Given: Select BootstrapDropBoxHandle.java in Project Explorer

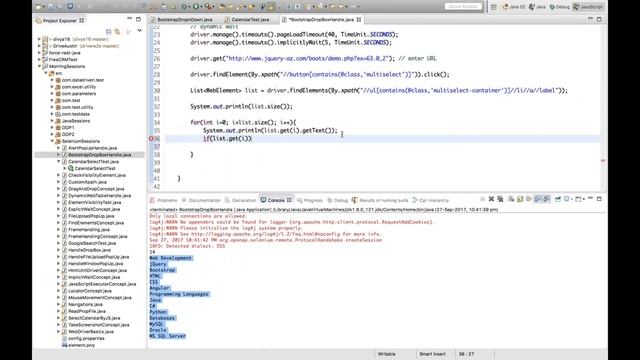Looking at the screenshot, I should [99, 155].
